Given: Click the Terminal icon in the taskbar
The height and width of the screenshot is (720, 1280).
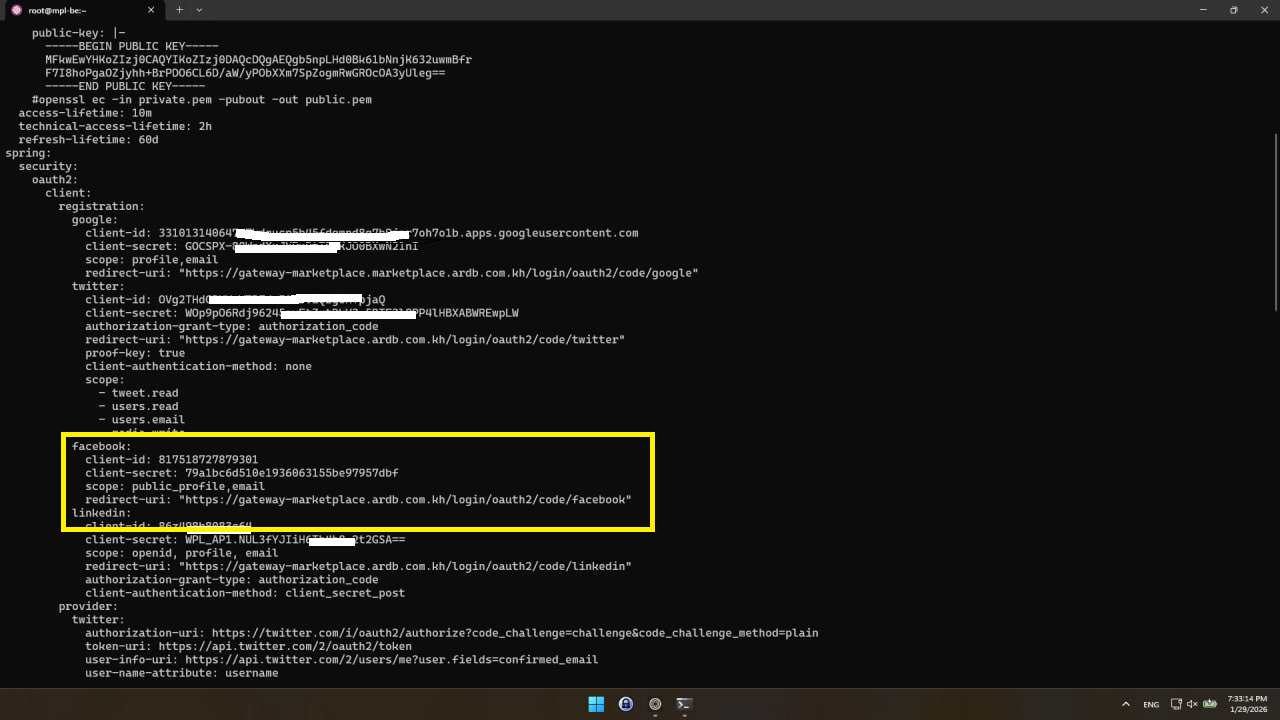Looking at the screenshot, I should 684,704.
